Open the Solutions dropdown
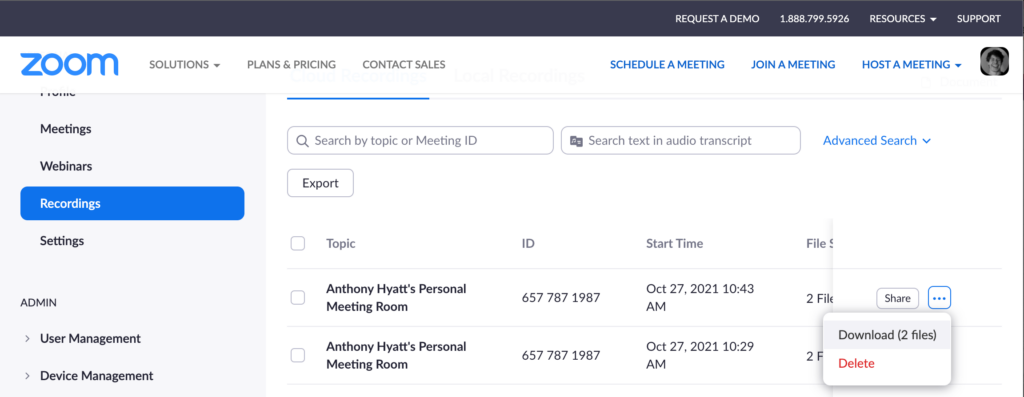The height and width of the screenshot is (397, 1024). point(185,65)
